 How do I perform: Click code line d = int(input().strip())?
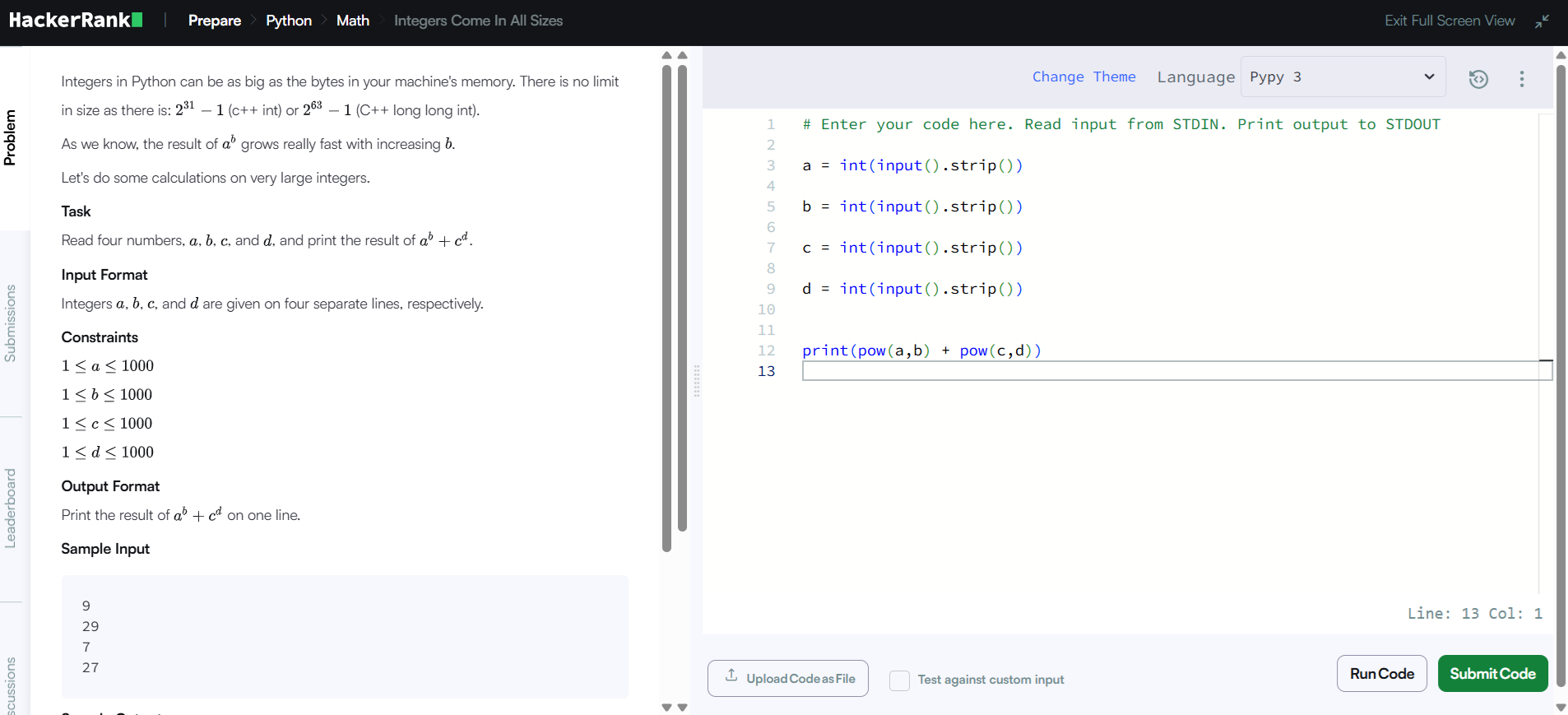click(912, 289)
